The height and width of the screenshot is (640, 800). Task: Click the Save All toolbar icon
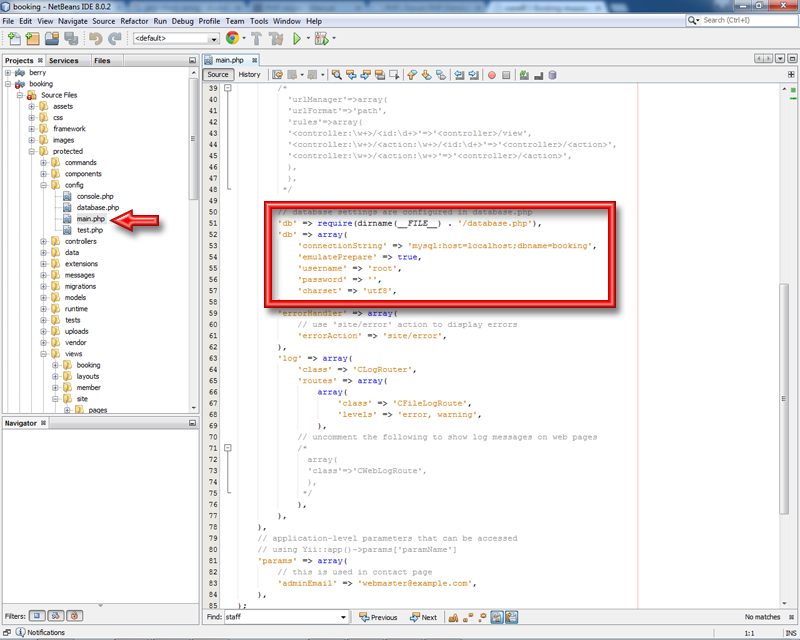71,38
